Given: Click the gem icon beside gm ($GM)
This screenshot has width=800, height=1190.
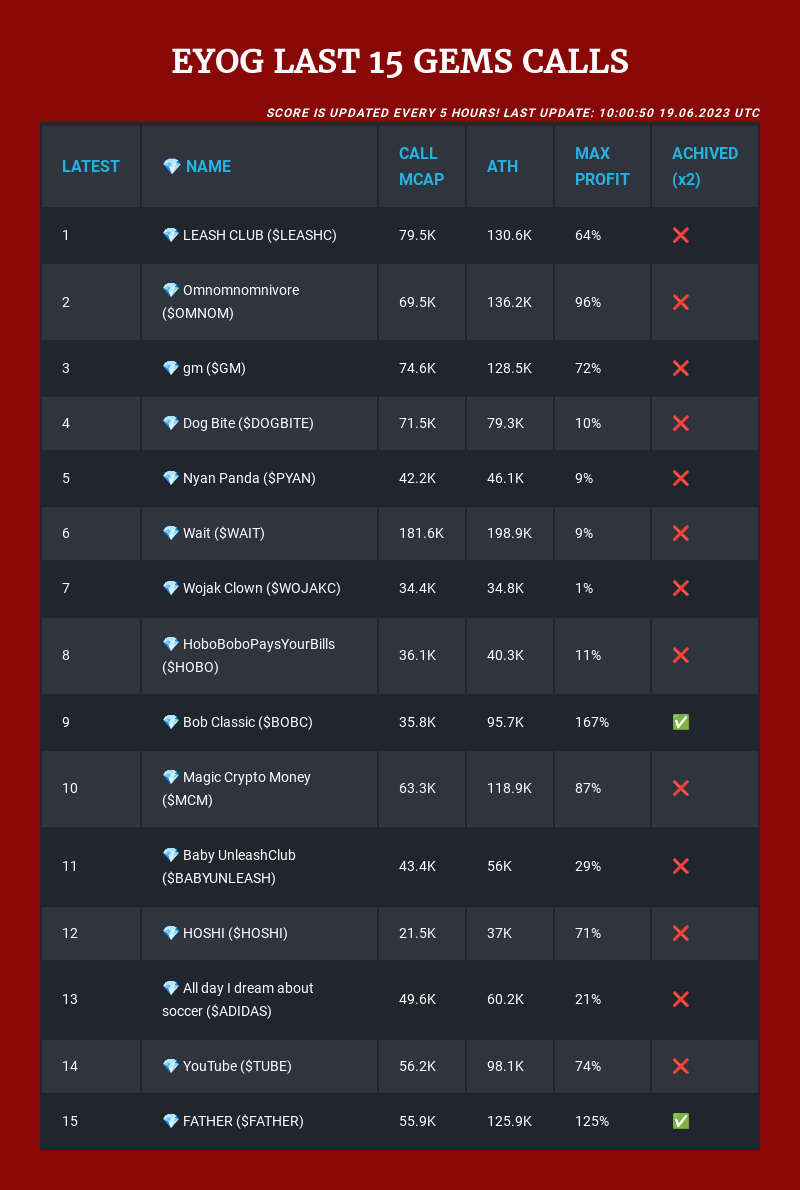Looking at the screenshot, I should click(171, 368).
